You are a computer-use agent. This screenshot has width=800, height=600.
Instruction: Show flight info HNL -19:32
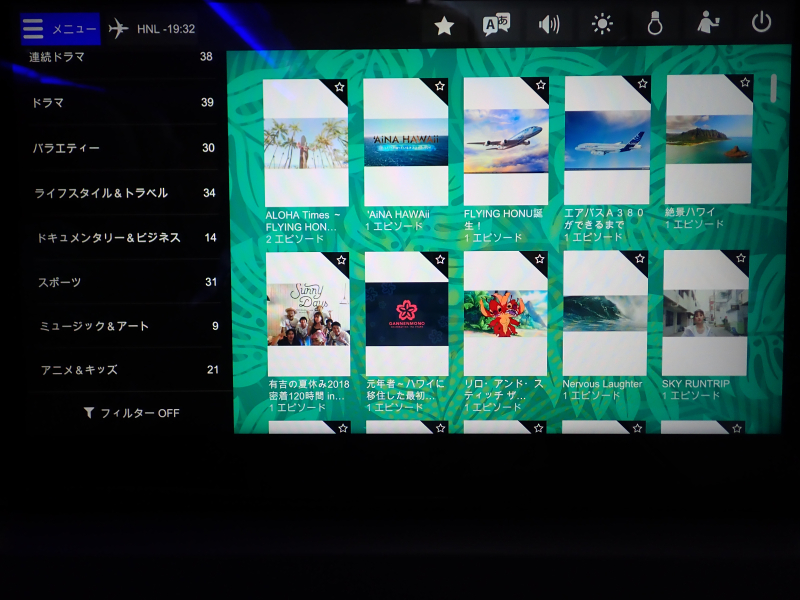pos(152,29)
